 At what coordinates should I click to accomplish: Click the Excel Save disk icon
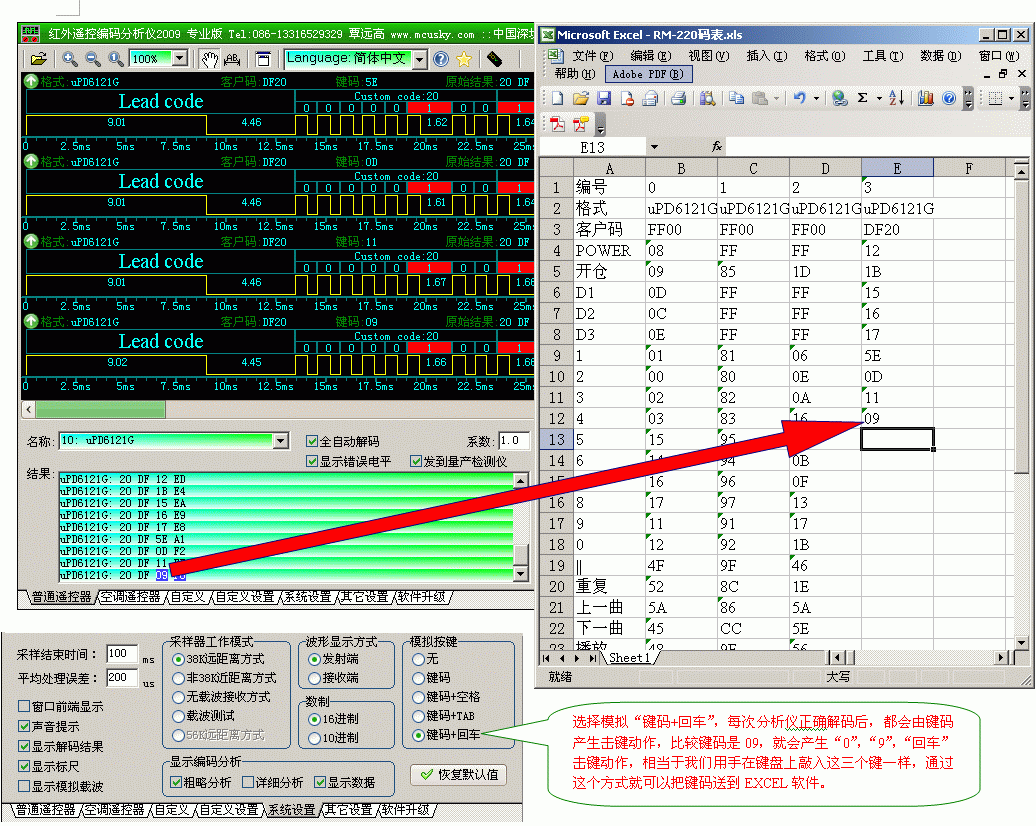pyautogui.click(x=604, y=98)
